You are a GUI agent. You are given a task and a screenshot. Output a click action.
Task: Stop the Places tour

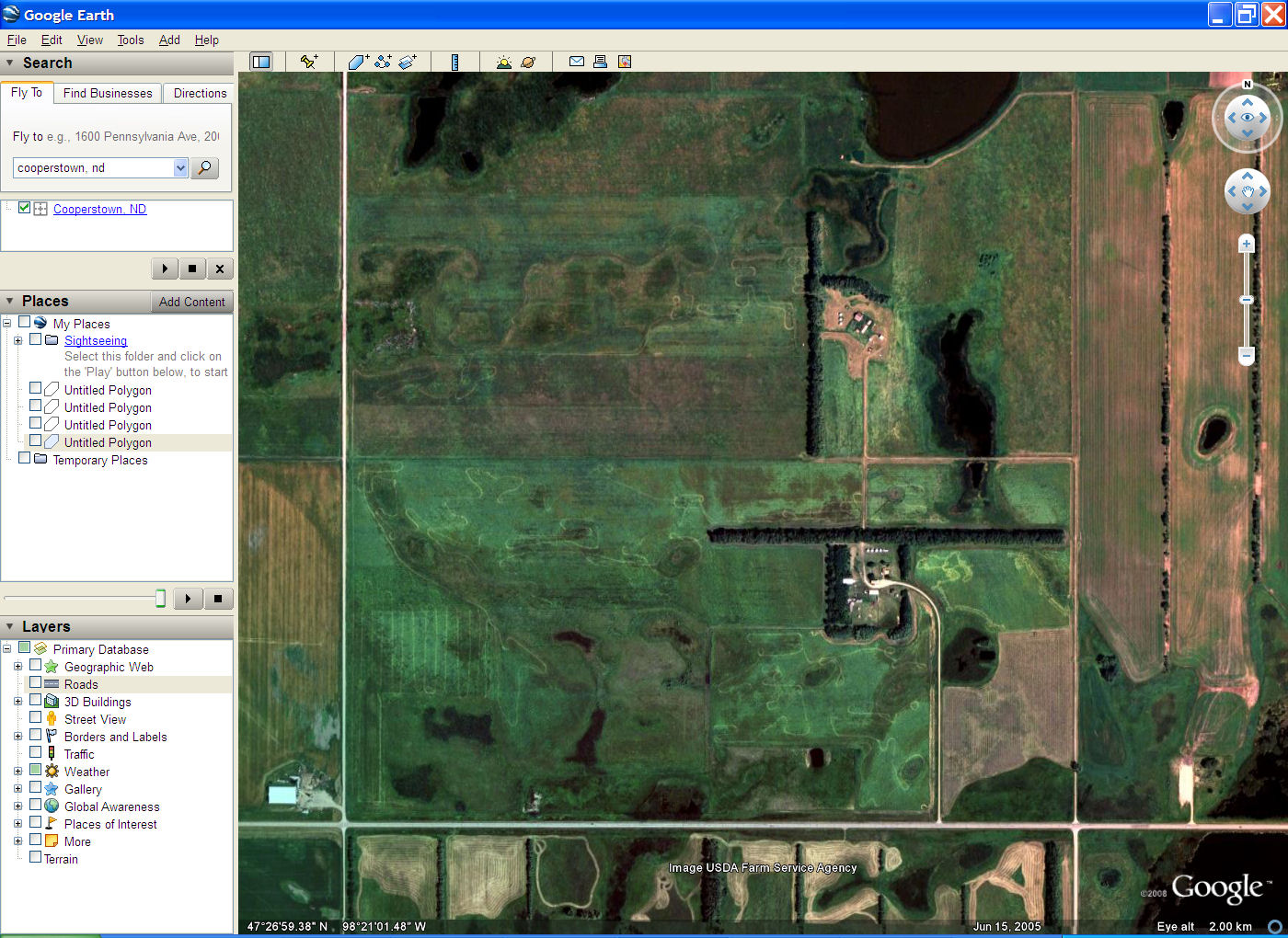tap(218, 599)
